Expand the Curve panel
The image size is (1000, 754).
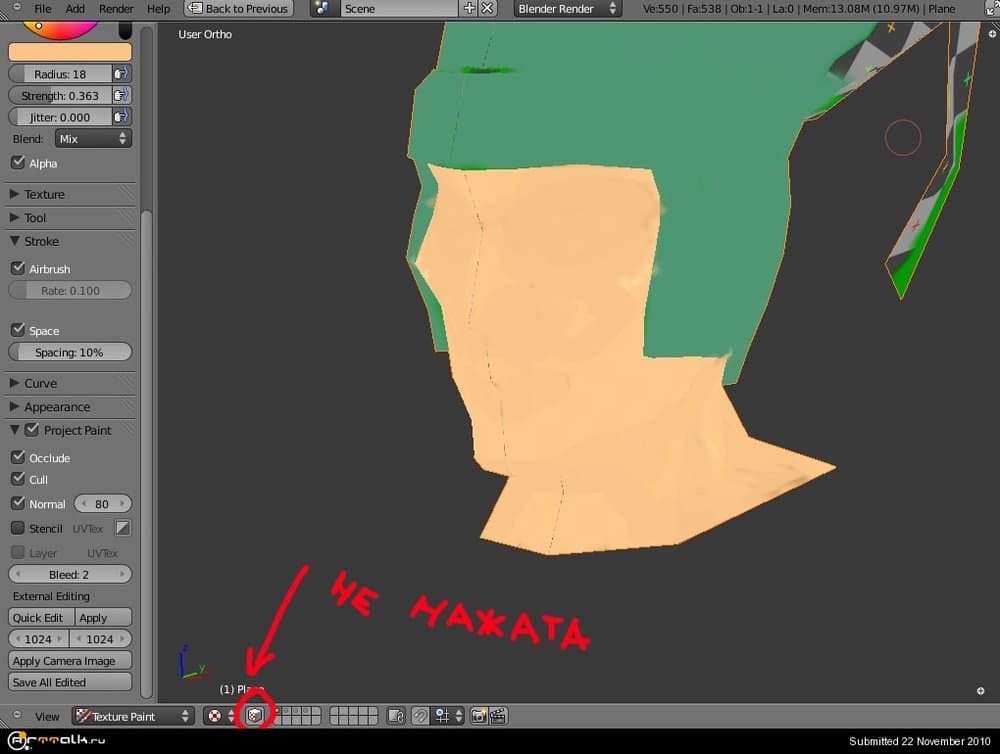[x=40, y=383]
